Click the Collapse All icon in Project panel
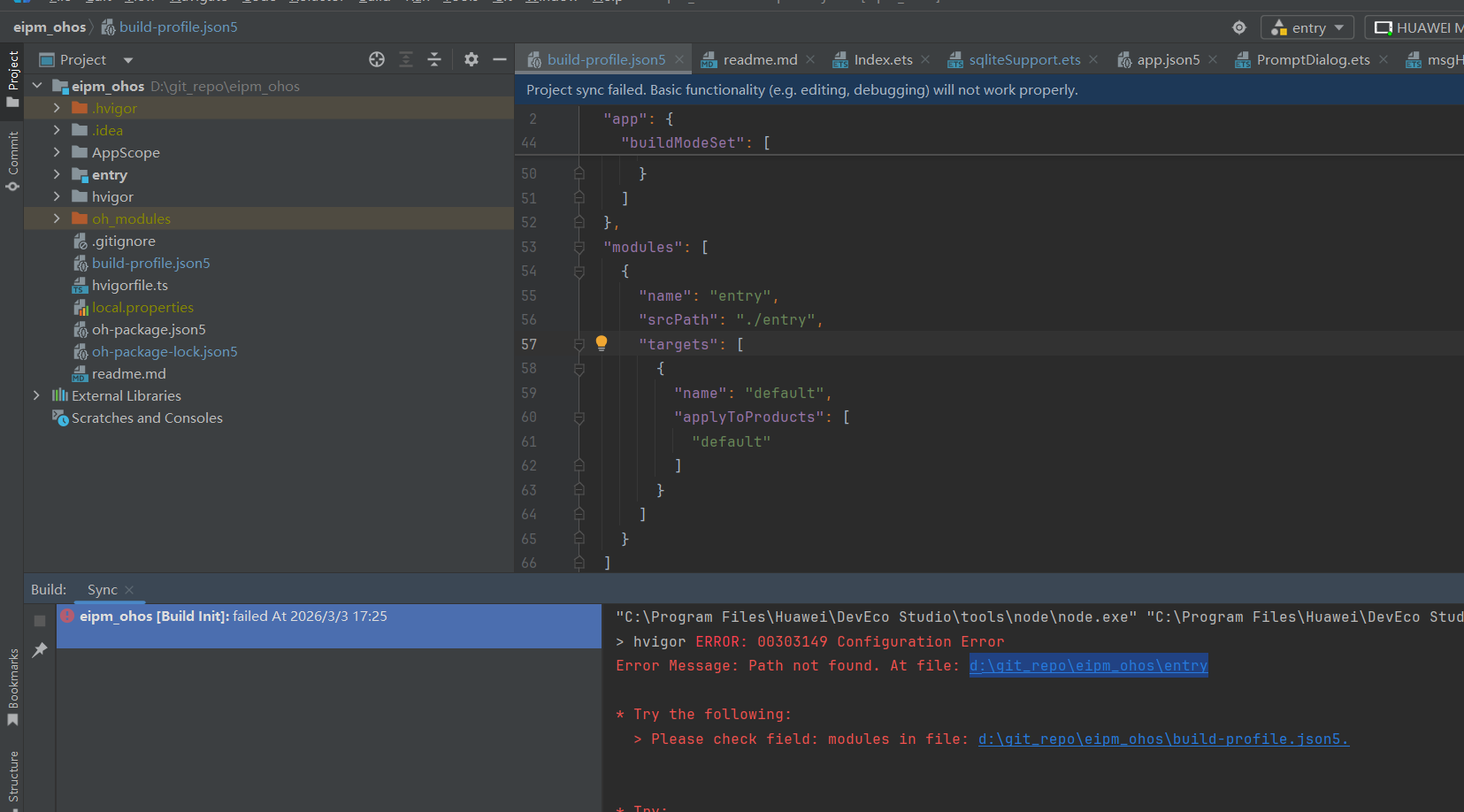1464x812 pixels. point(434,59)
